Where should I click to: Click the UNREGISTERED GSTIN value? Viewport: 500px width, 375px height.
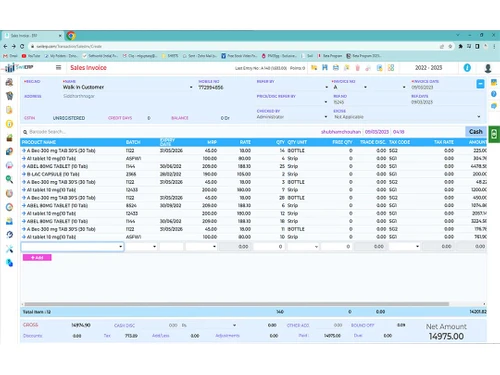(x=69, y=118)
